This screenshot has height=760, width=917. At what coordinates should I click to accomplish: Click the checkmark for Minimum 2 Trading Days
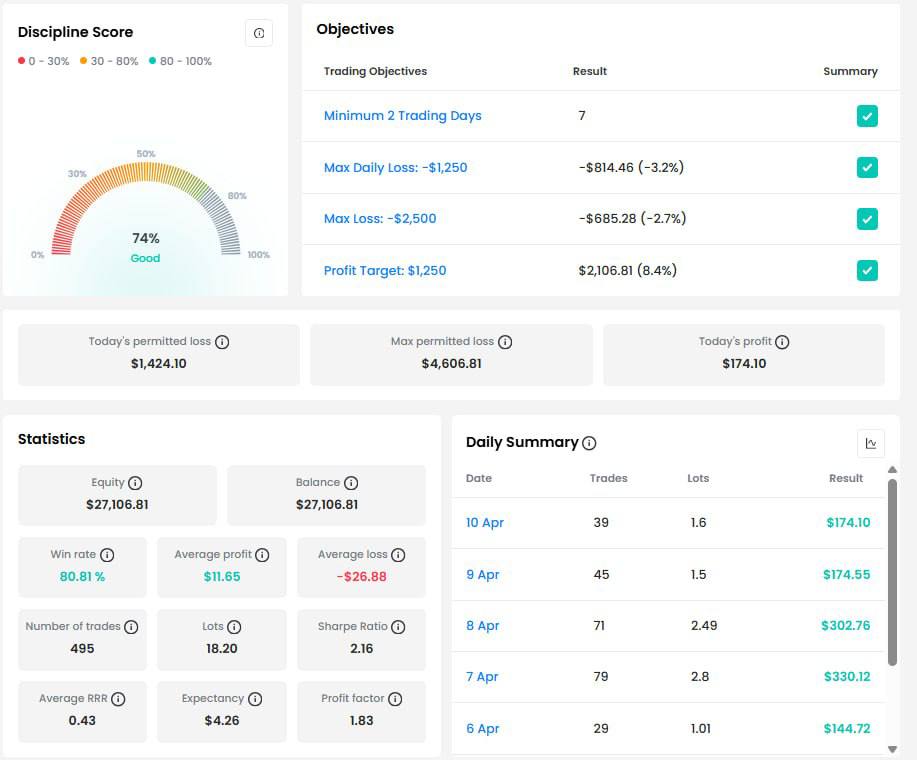click(867, 116)
